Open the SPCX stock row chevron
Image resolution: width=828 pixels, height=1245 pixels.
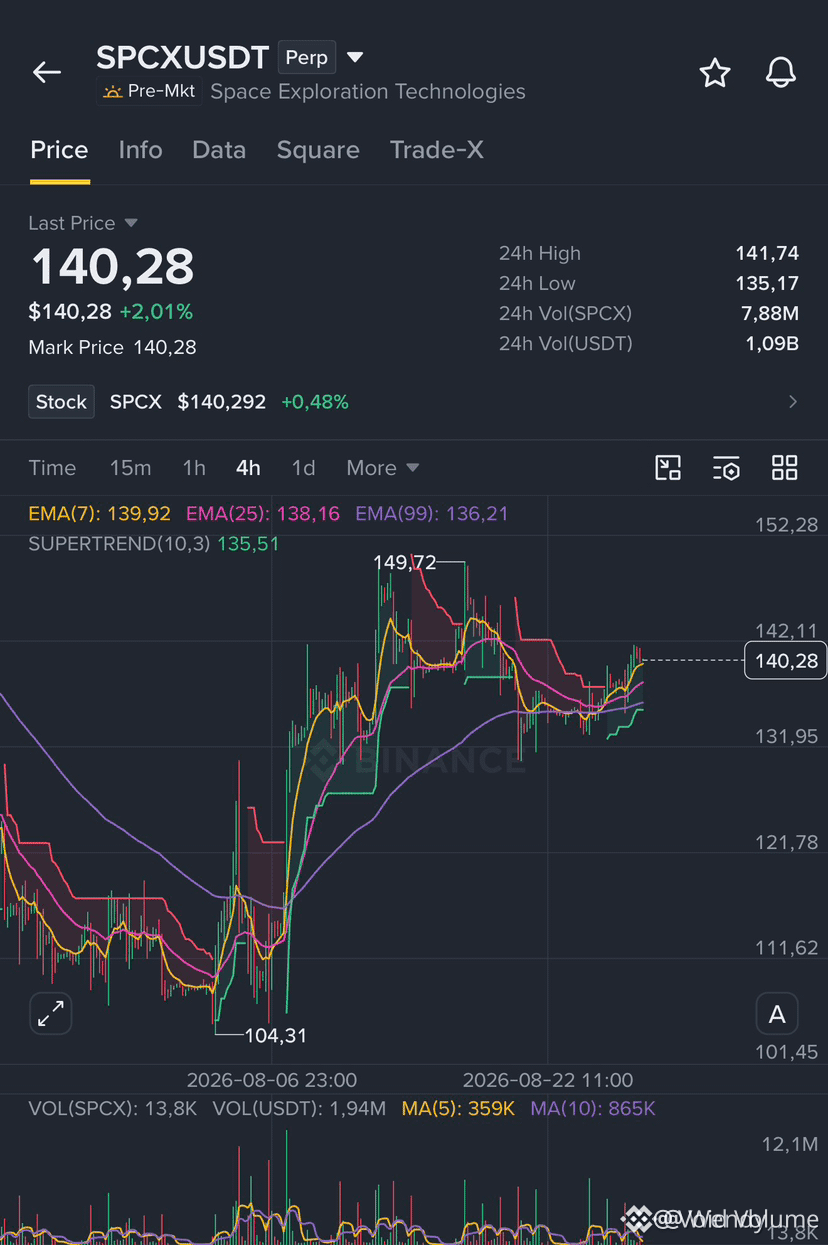[793, 402]
